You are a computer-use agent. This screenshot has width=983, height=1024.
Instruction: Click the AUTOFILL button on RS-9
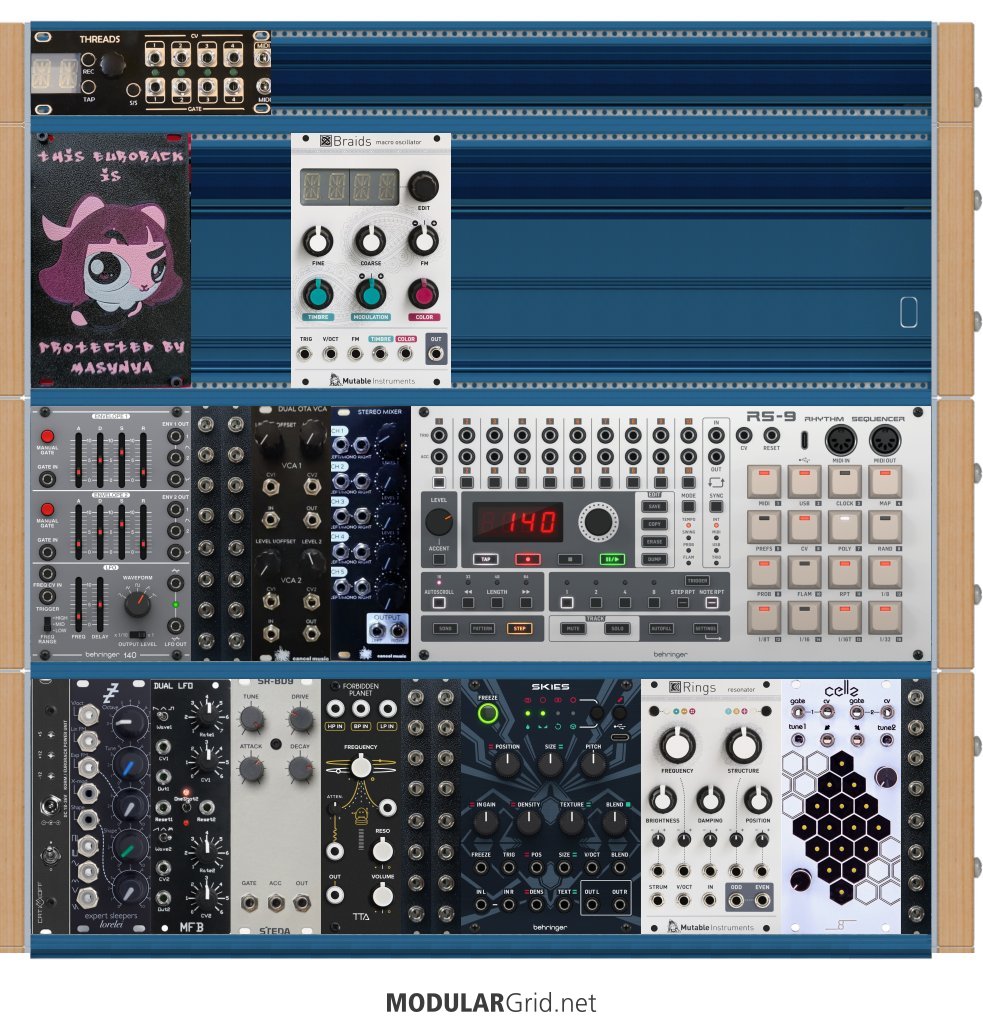click(x=661, y=629)
